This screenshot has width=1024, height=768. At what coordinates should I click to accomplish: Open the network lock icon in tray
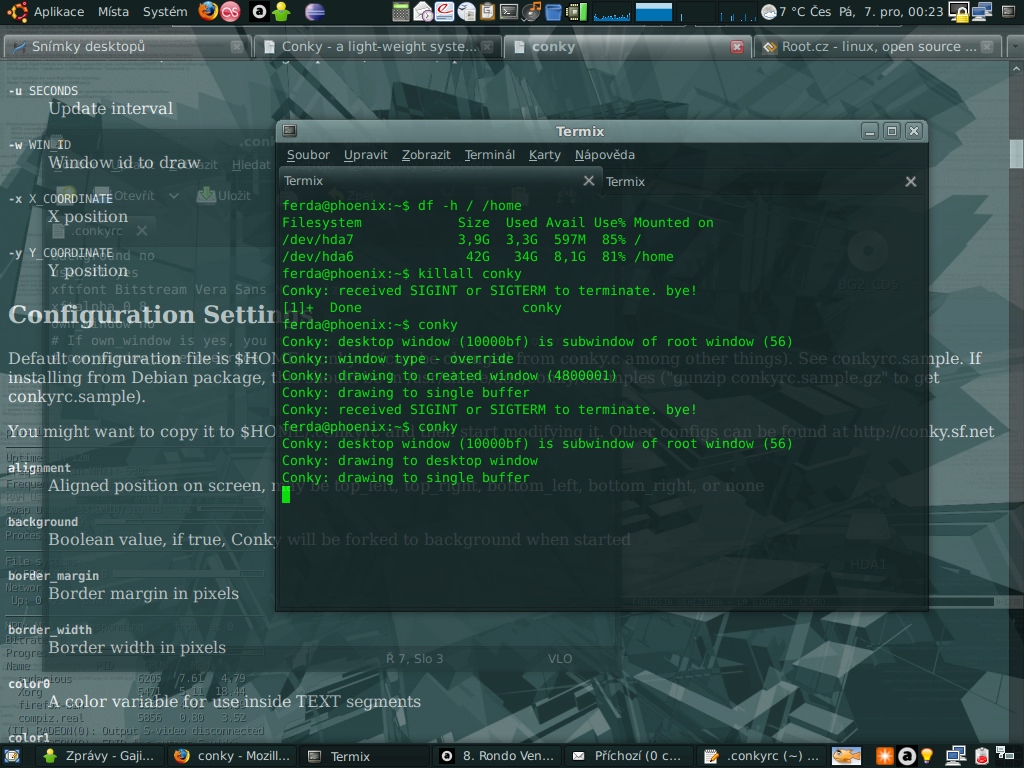click(x=959, y=12)
